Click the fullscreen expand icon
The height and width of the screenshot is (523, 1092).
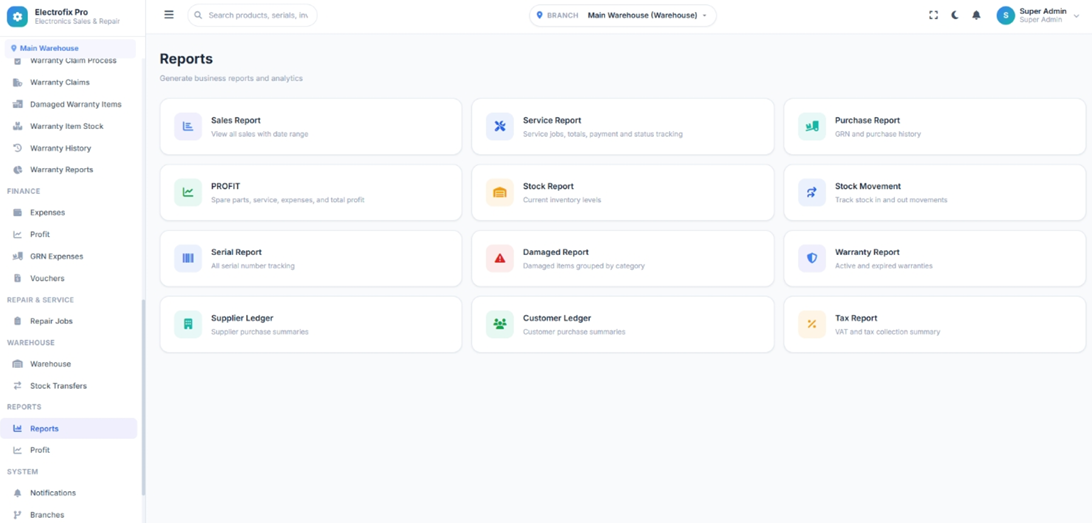(x=933, y=15)
